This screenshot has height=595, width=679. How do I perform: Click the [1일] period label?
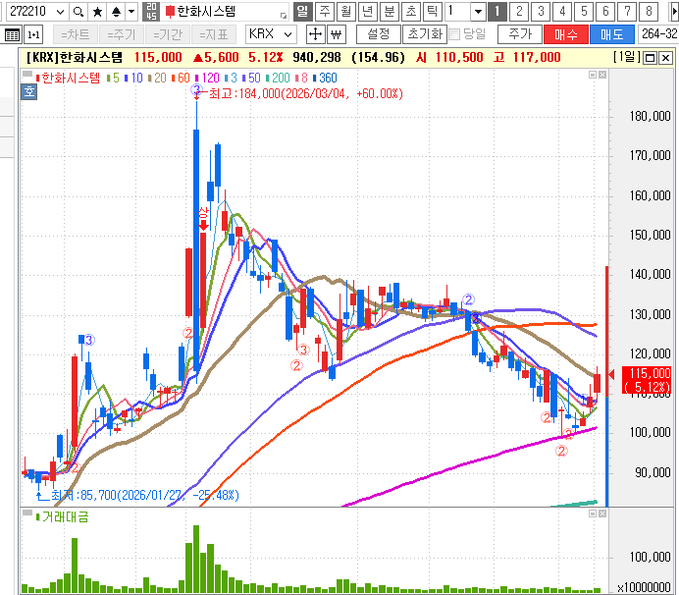point(627,57)
